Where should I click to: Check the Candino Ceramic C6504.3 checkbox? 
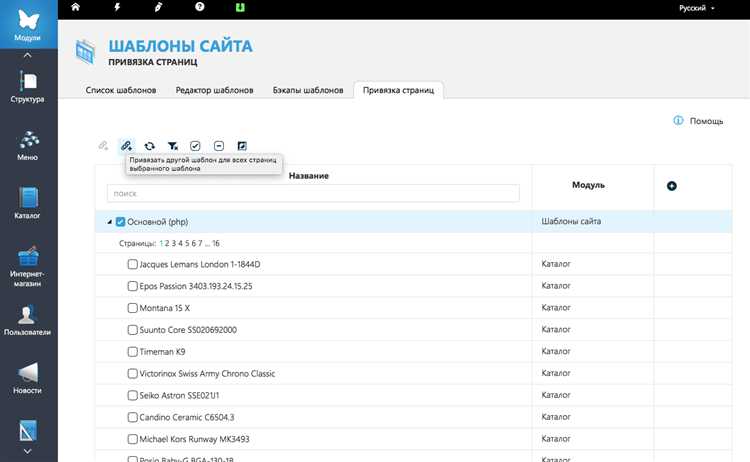(x=132, y=417)
